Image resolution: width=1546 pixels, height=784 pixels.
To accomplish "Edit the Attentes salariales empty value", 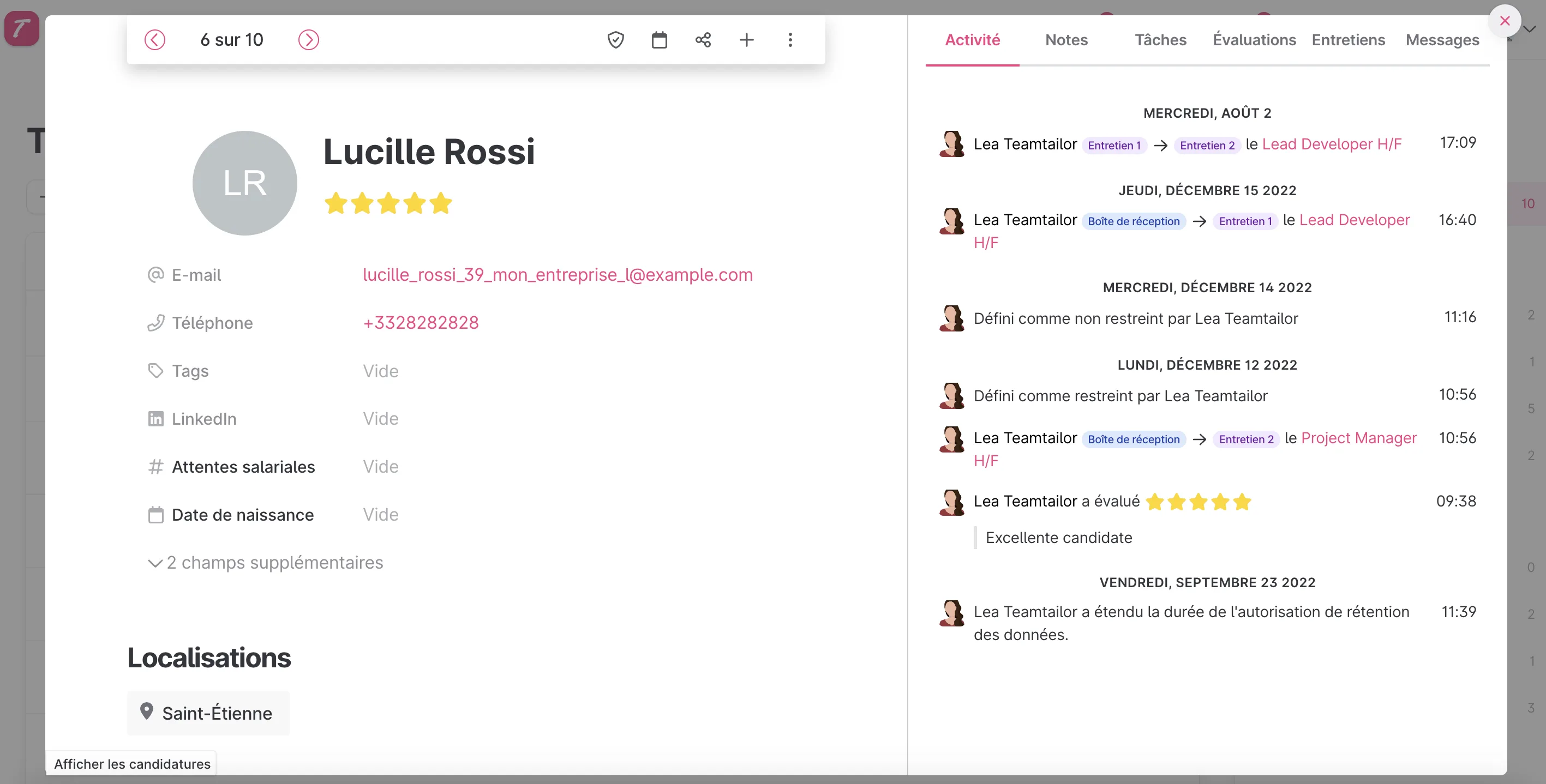I will (380, 467).
